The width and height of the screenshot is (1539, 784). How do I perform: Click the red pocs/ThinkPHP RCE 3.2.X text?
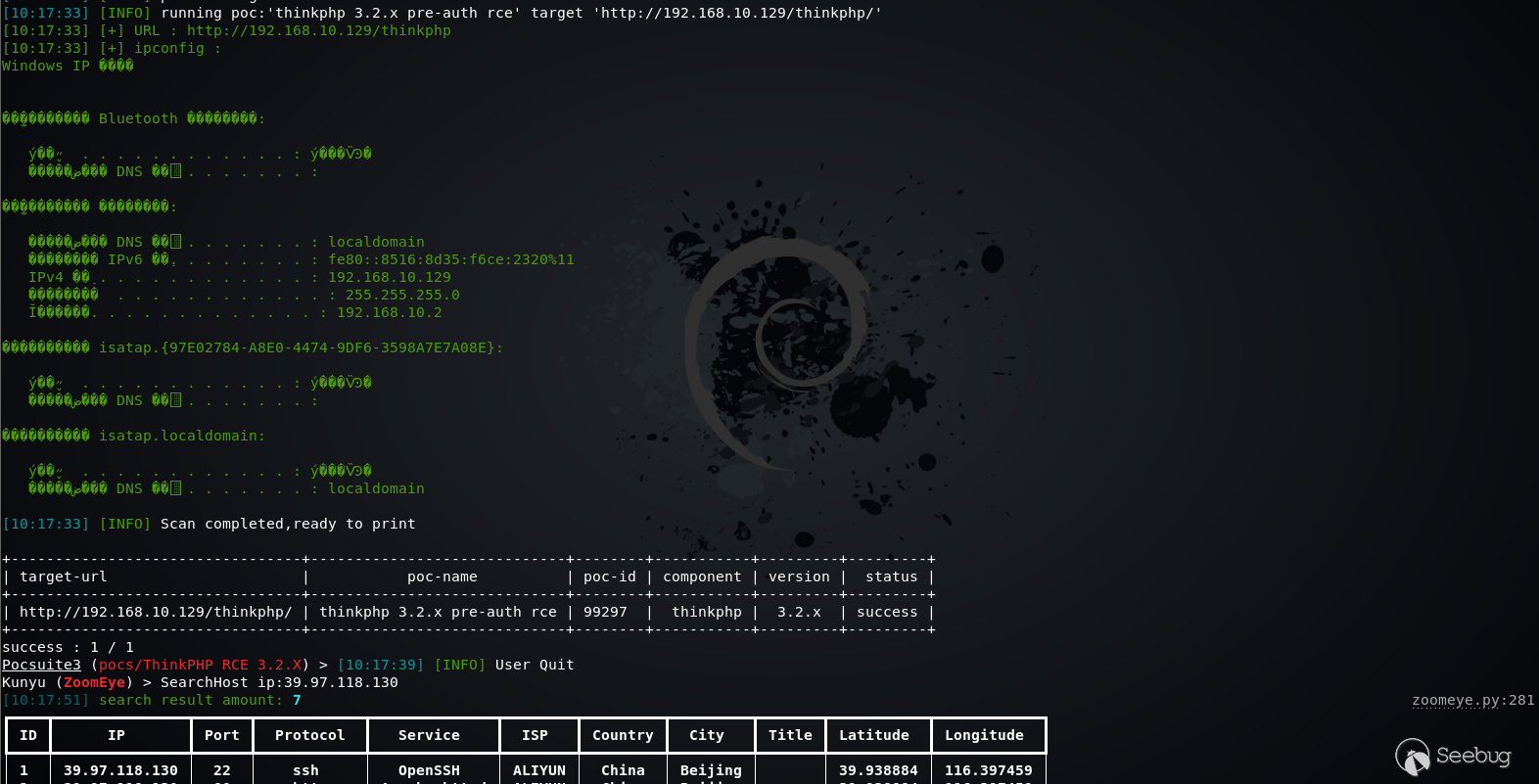pyautogui.click(x=200, y=665)
